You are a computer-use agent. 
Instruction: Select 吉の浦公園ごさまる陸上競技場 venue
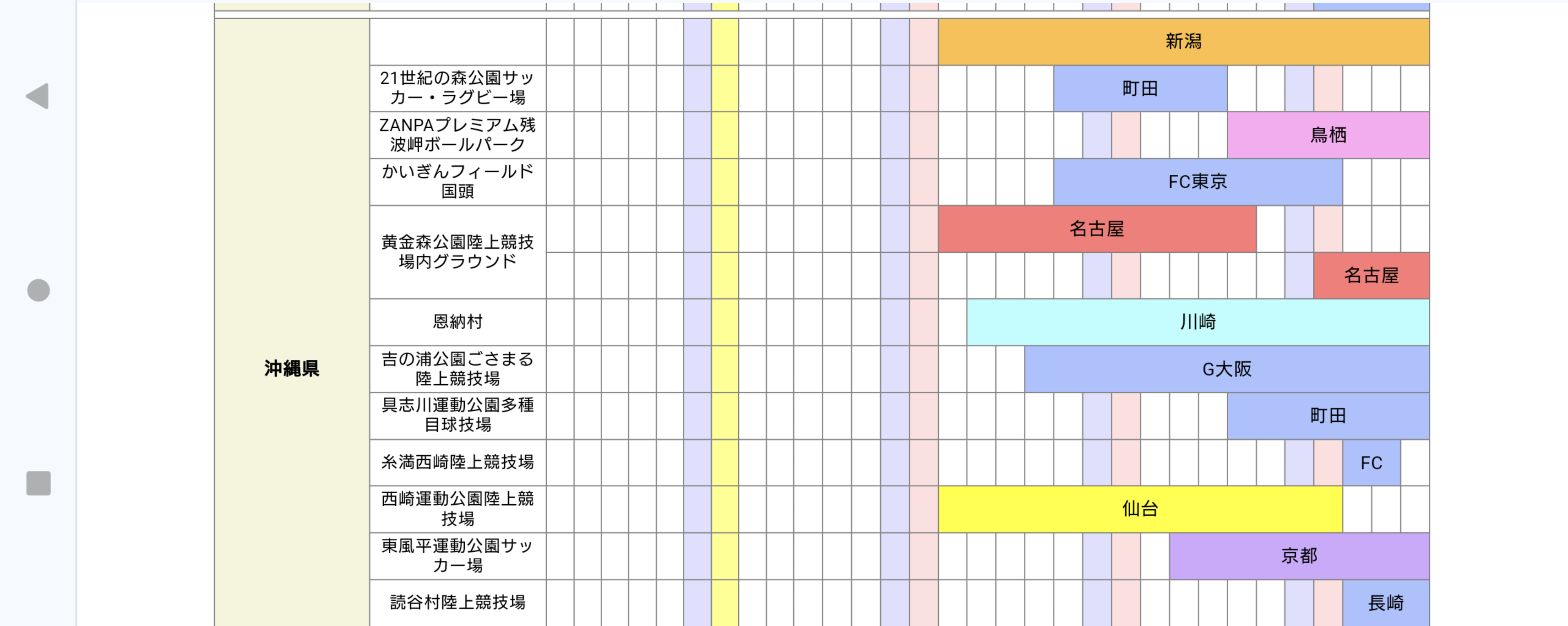458,369
